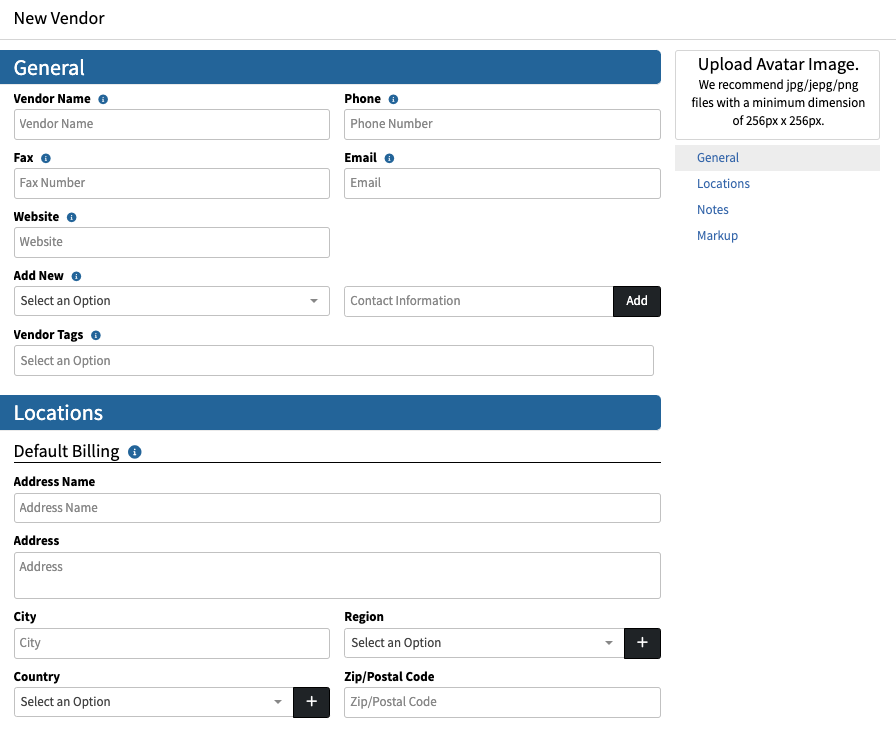Click the Contact Information field
The image size is (896, 730).
click(x=478, y=301)
